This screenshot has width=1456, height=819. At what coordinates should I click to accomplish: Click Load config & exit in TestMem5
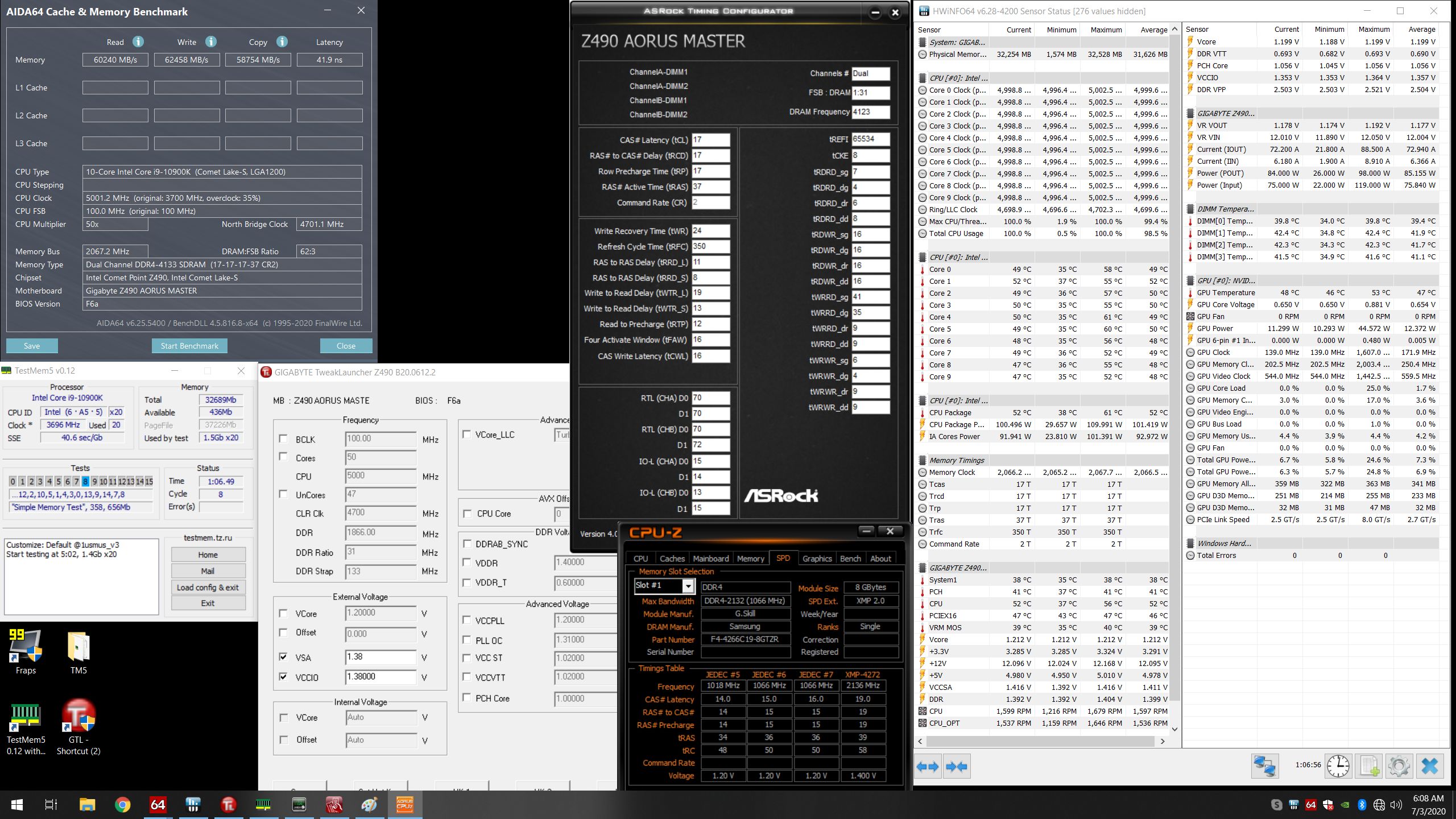[208, 588]
